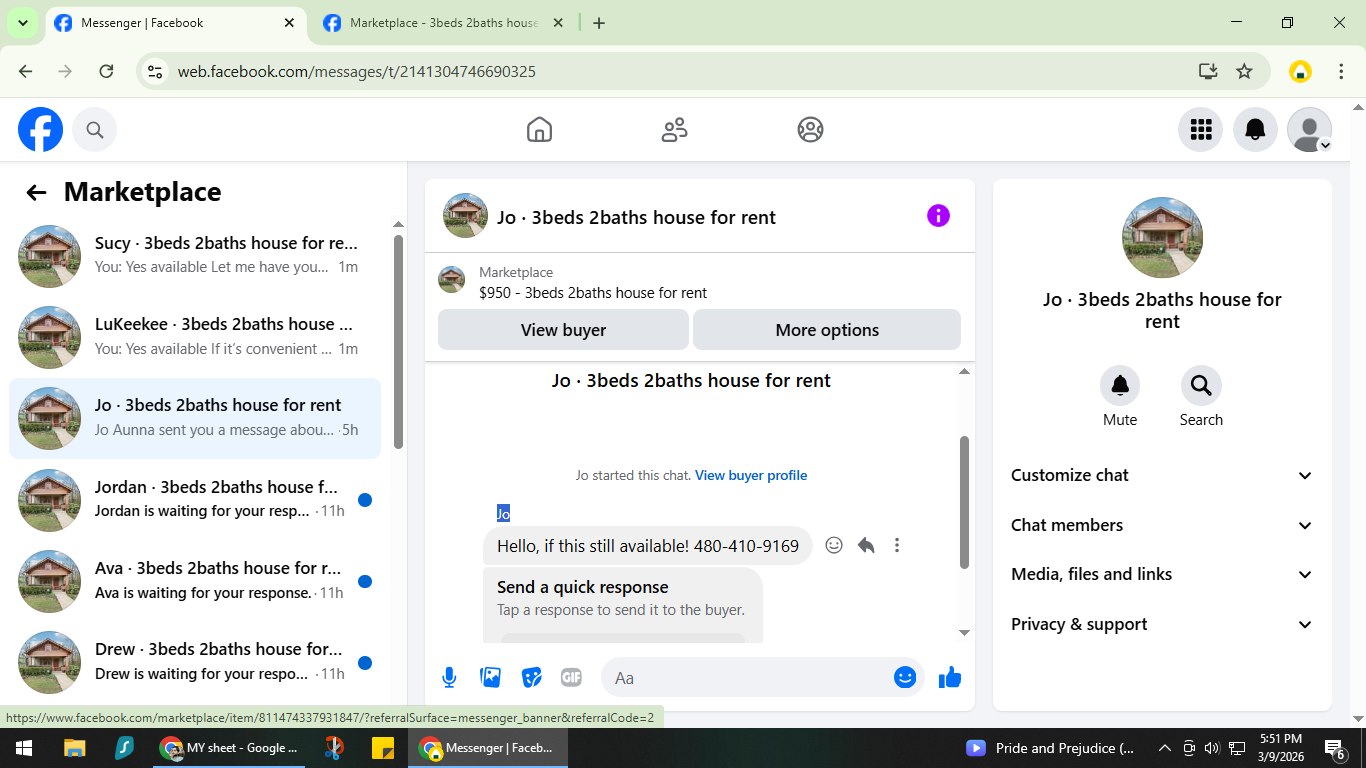Open site information icon in address bar
Viewport: 1366px width, 768px height.
click(x=155, y=71)
